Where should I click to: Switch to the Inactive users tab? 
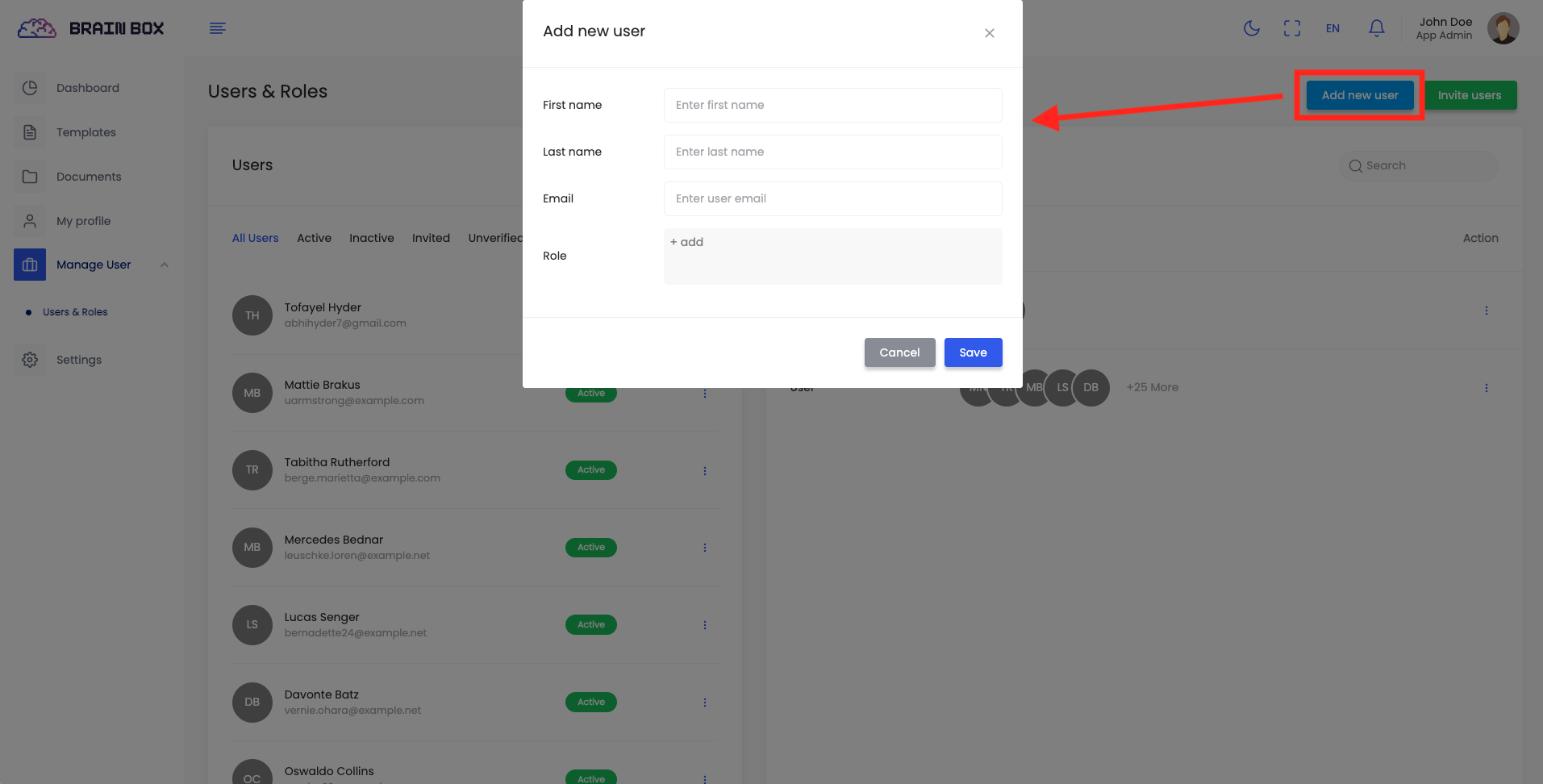pyautogui.click(x=371, y=238)
